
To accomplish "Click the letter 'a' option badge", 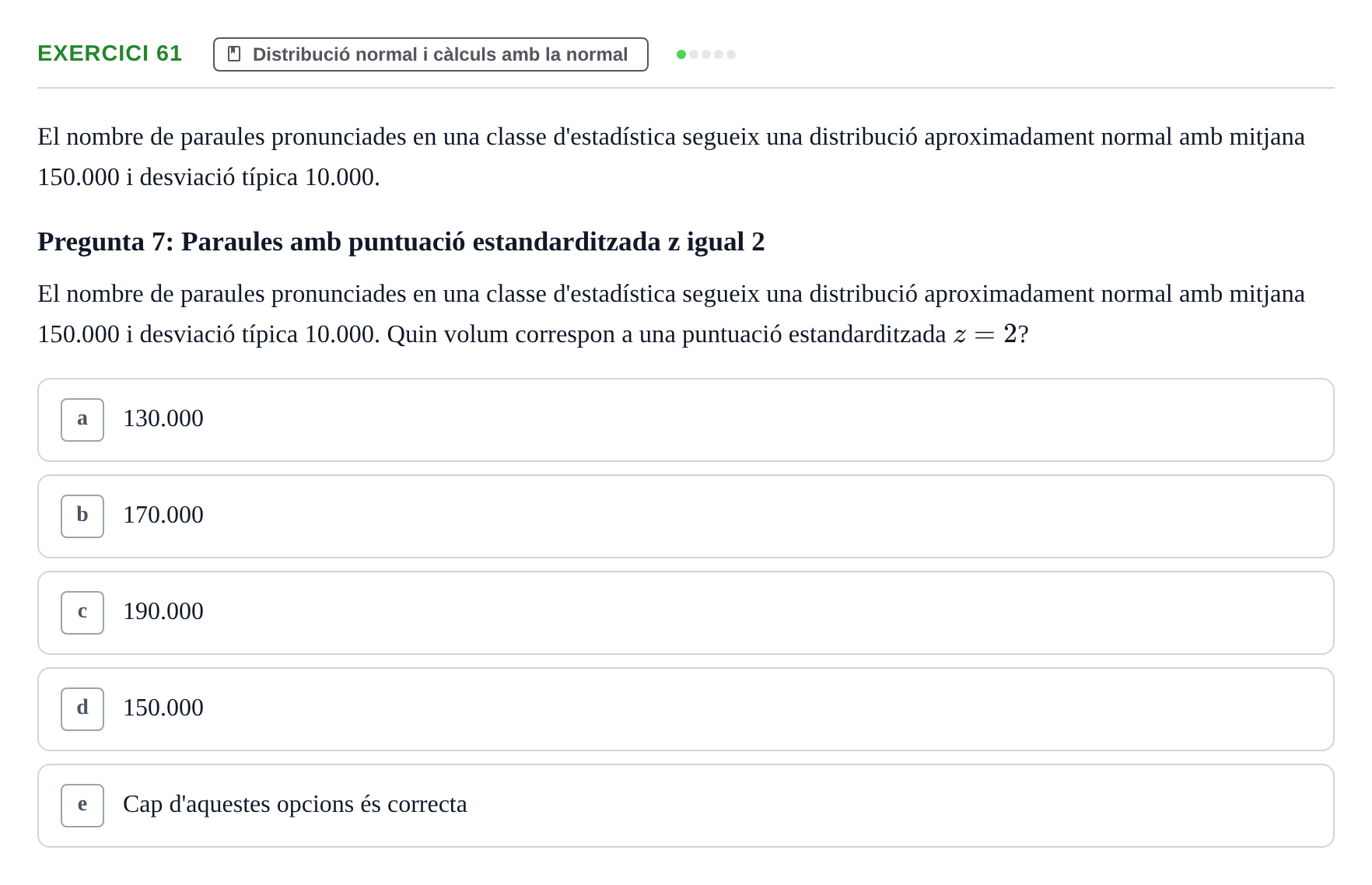I will 82,420.
